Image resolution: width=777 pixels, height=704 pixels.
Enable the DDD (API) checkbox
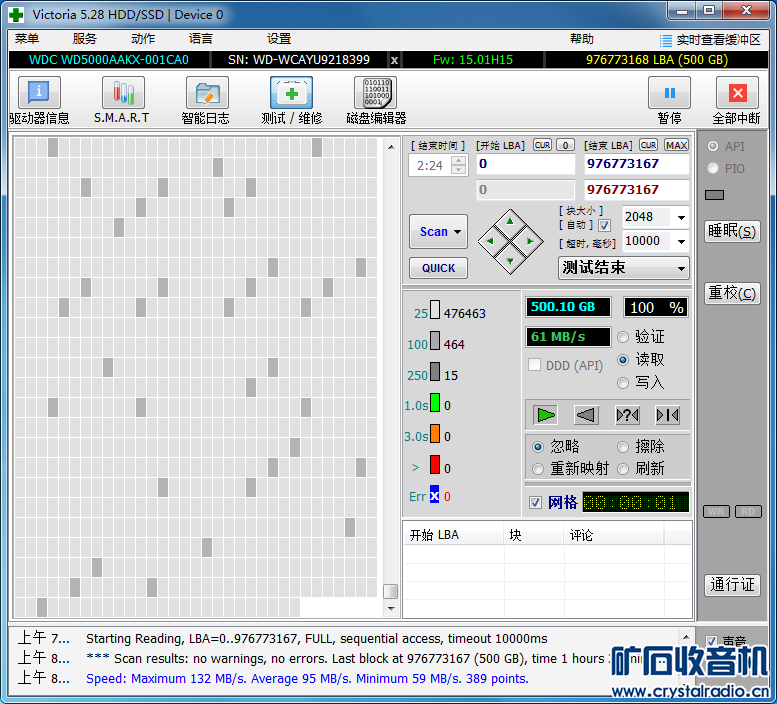click(x=535, y=365)
